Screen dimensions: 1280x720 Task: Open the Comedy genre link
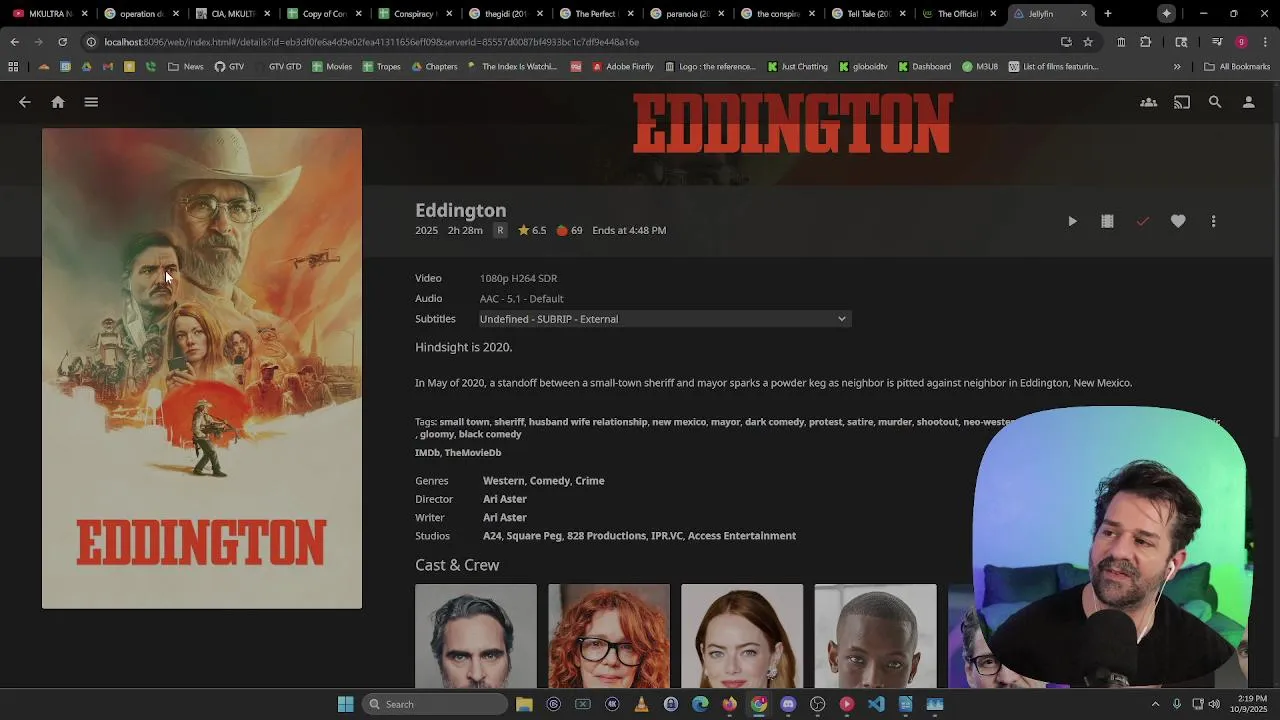tap(550, 481)
